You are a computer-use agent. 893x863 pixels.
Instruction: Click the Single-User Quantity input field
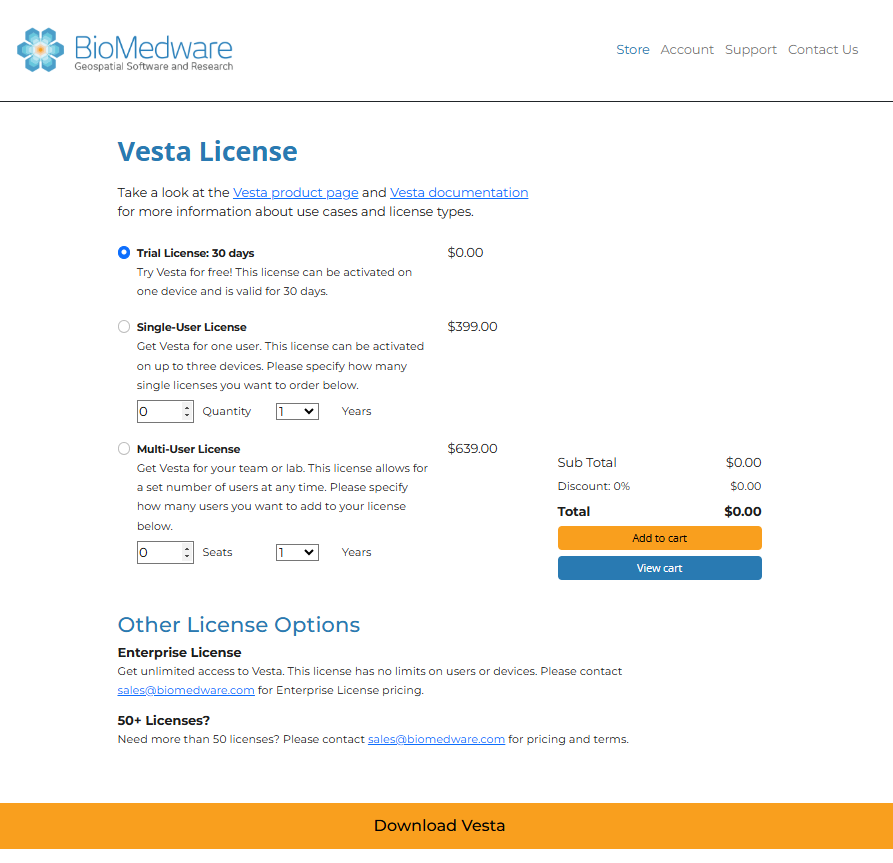pos(165,411)
